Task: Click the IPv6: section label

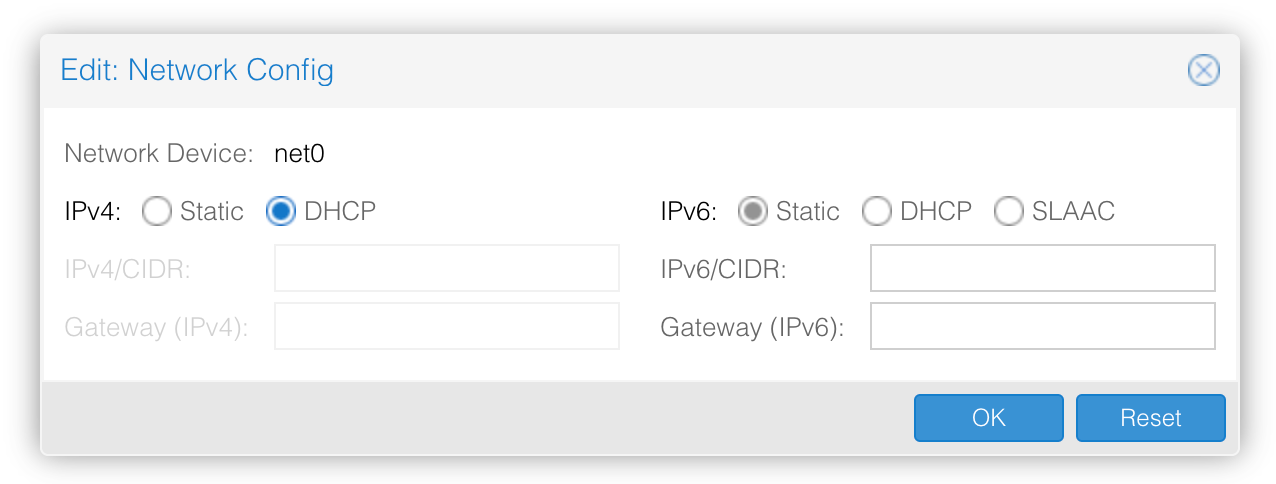Action: pyautogui.click(x=689, y=211)
